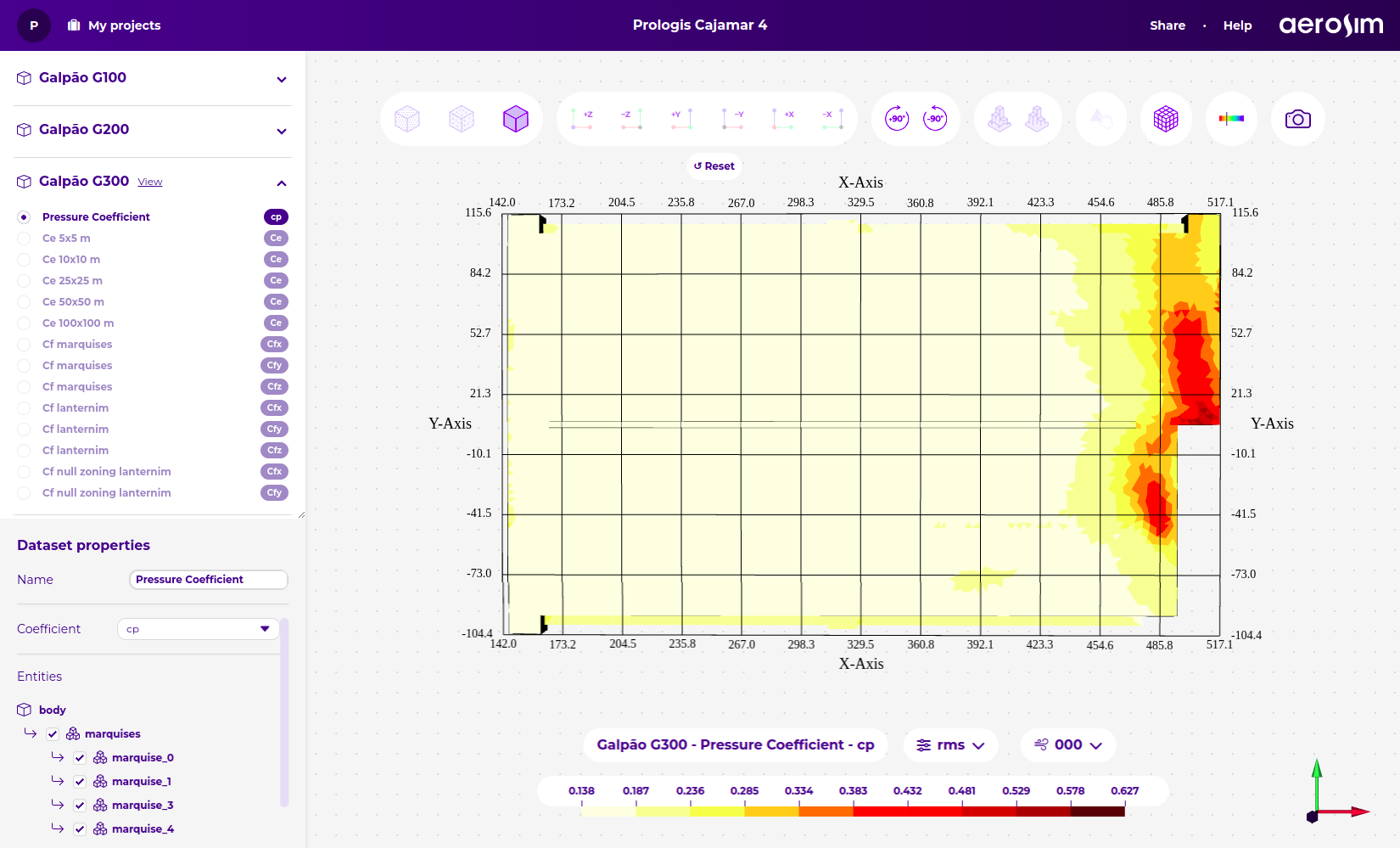The height and width of the screenshot is (848, 1400).
Task: Click the pick-point hand tool icon
Action: coord(1101,119)
